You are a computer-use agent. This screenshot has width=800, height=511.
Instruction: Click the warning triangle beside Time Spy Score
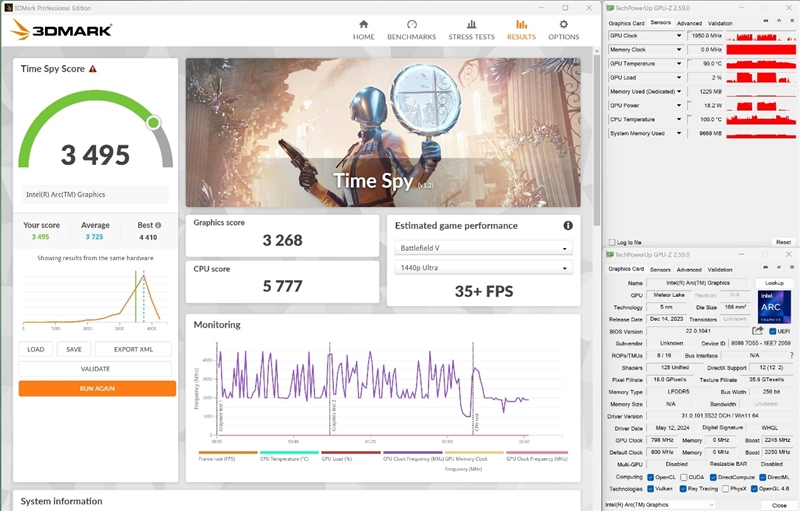(93, 69)
